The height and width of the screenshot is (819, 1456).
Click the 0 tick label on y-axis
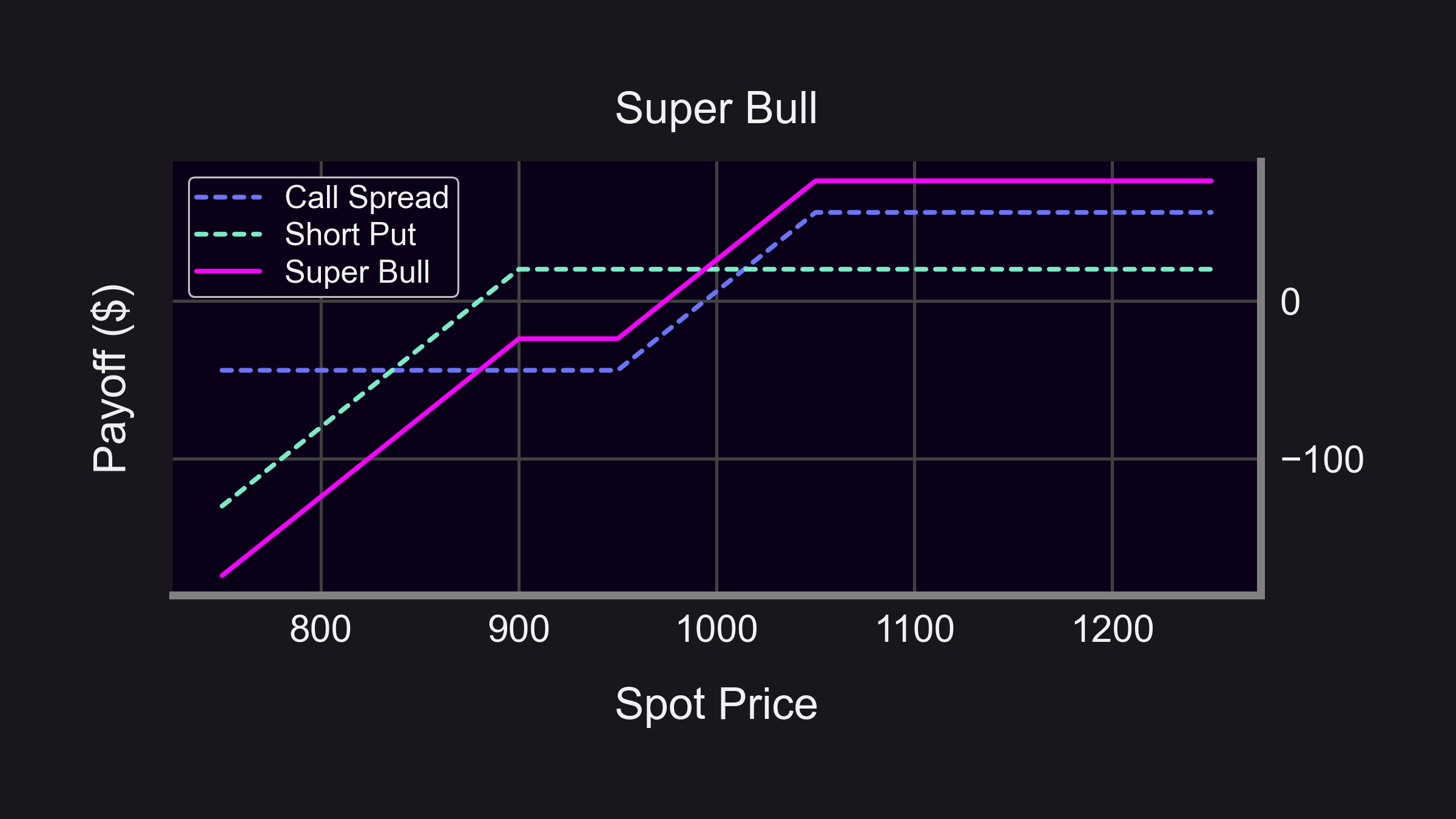[x=1290, y=302]
